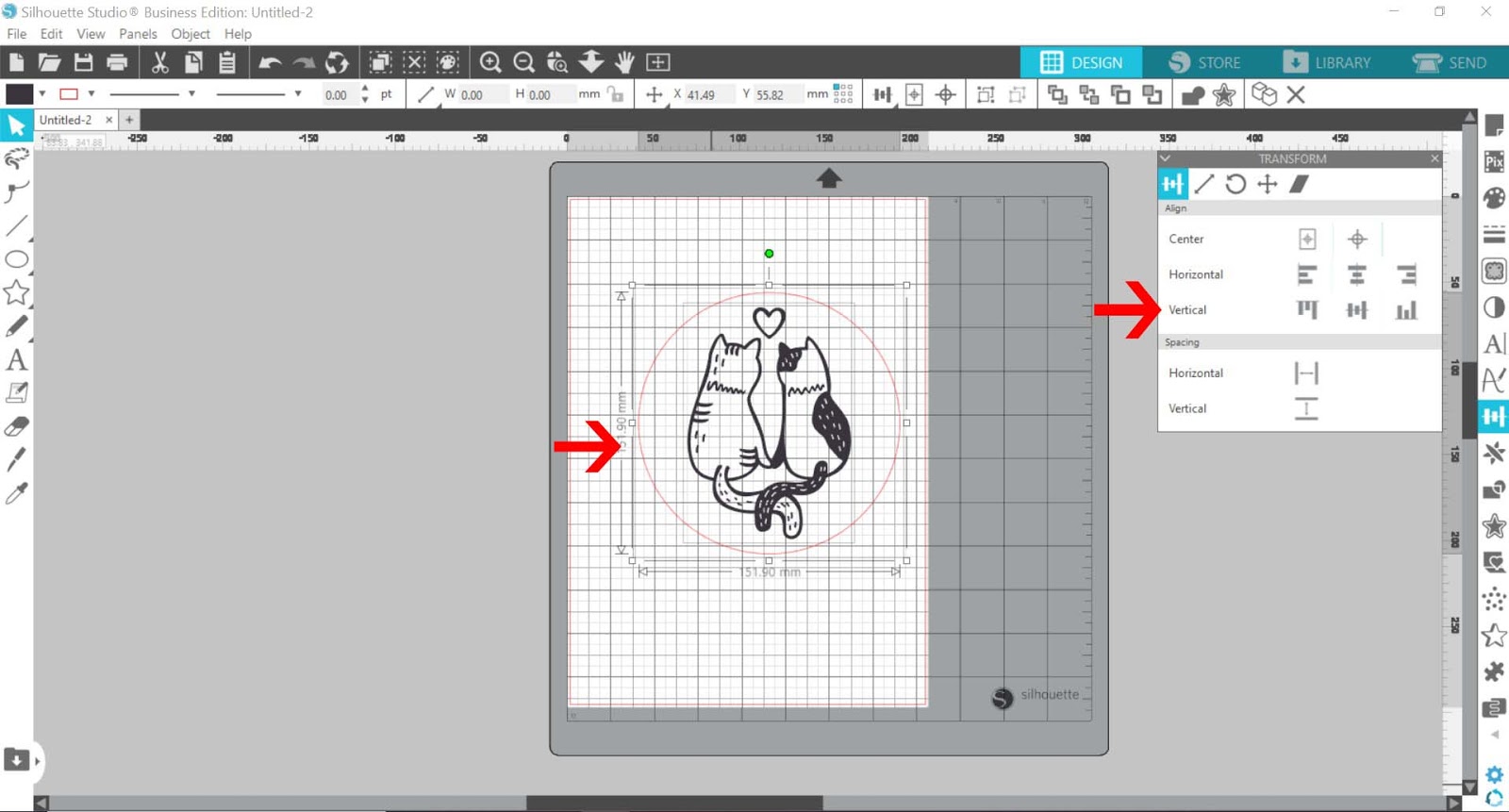This screenshot has height=812, width=1509.
Task: Expand the bottom-left library drawer arrow
Action: (37, 760)
